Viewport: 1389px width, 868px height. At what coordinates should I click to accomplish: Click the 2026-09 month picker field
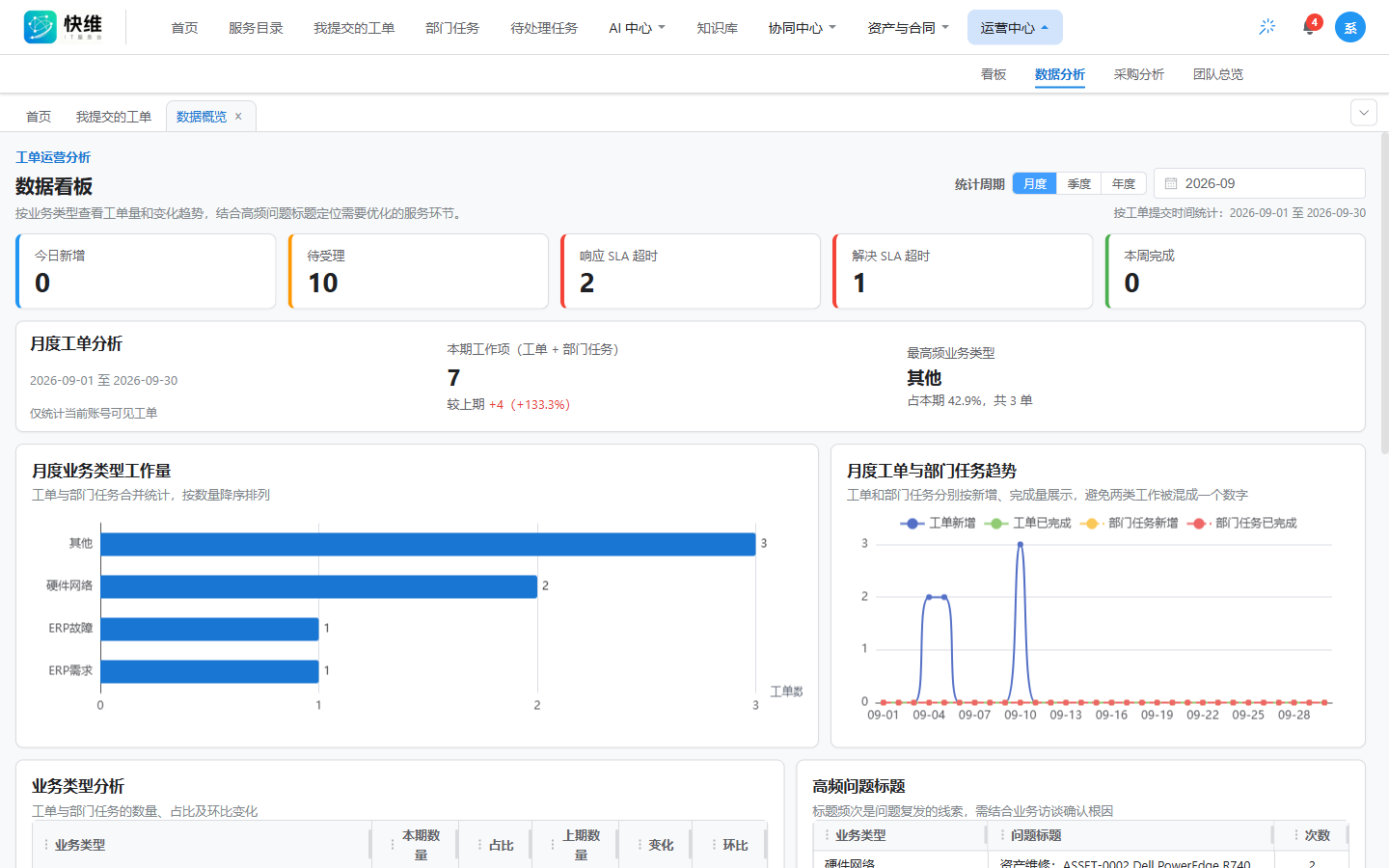[1260, 183]
